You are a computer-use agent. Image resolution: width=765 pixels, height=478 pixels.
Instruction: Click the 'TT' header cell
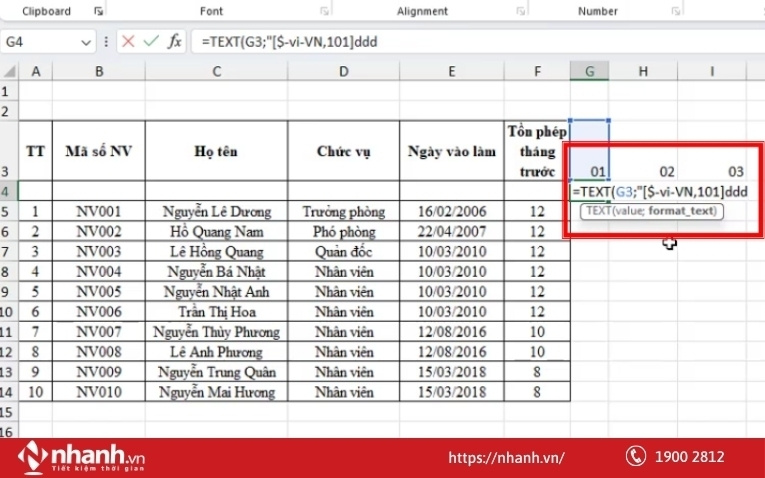click(36, 151)
